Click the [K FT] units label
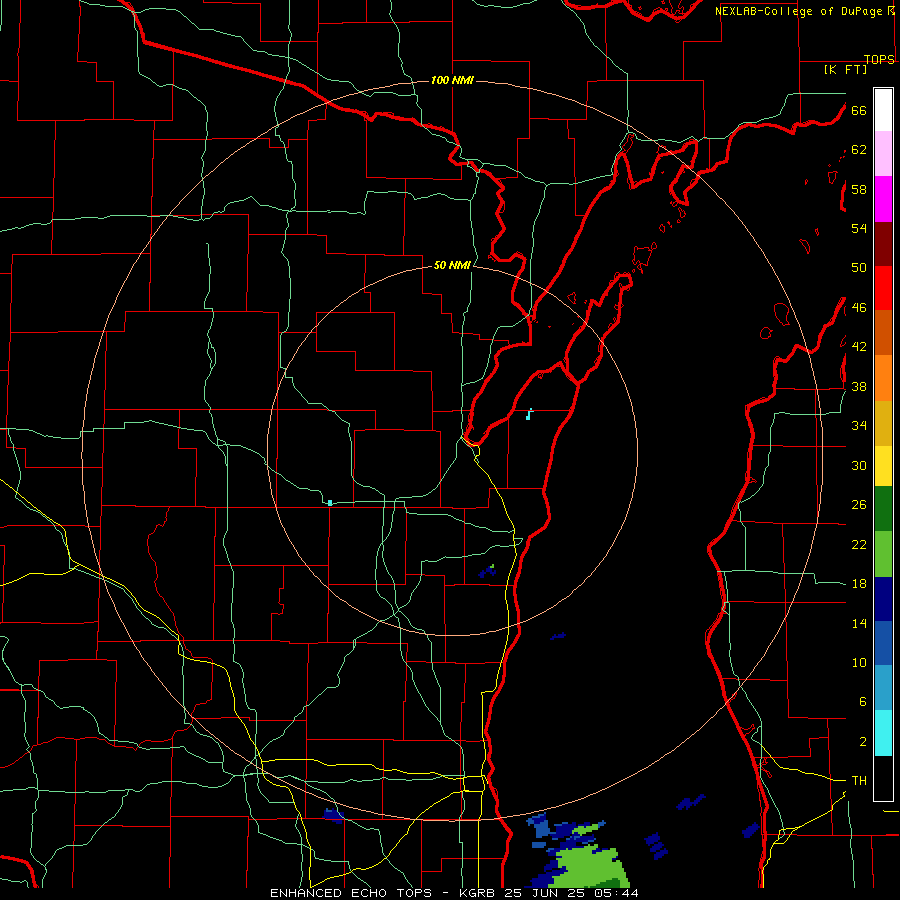Screen dimensions: 900x900 (845, 70)
